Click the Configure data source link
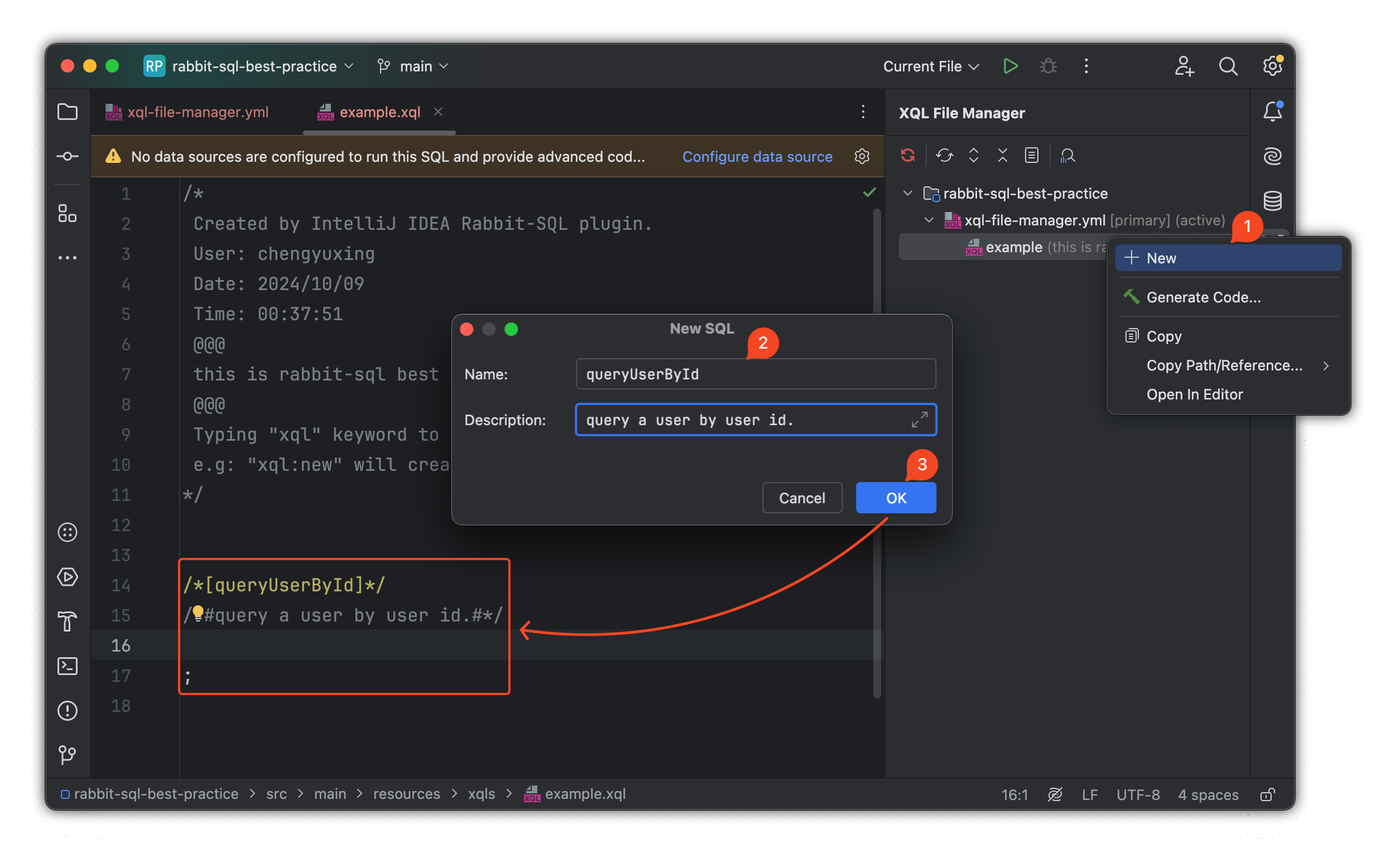The height and width of the screenshot is (853, 1400). tap(757, 157)
